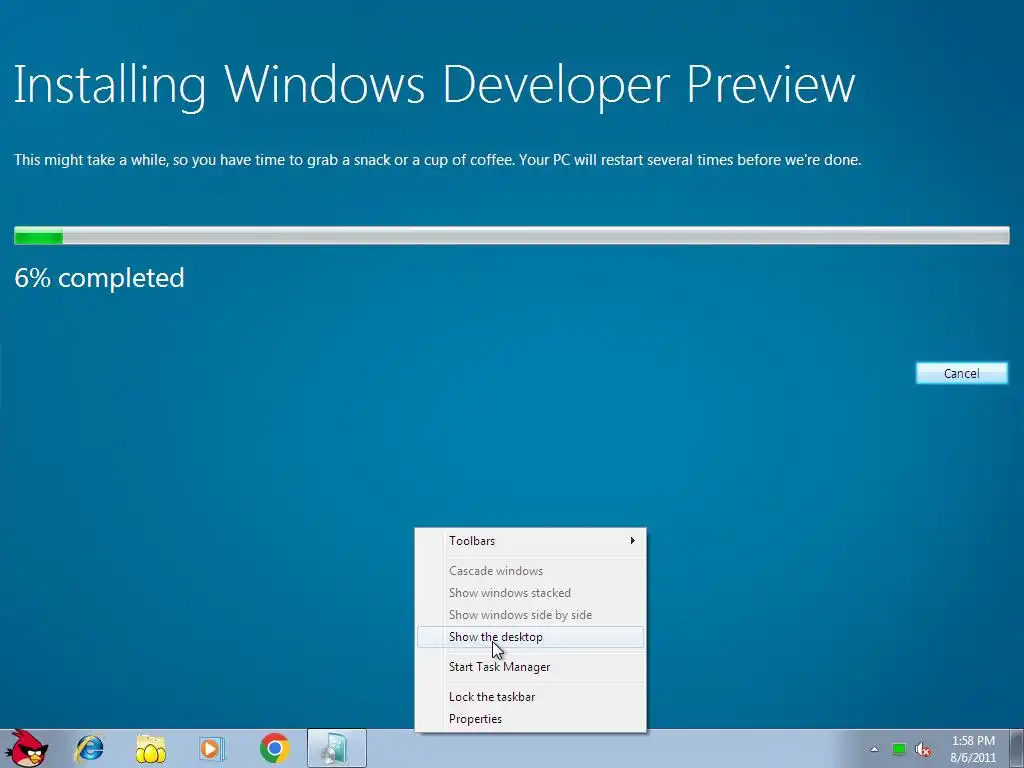Click the 'This might take a while' message
The image size is (1024, 768).
438,160
